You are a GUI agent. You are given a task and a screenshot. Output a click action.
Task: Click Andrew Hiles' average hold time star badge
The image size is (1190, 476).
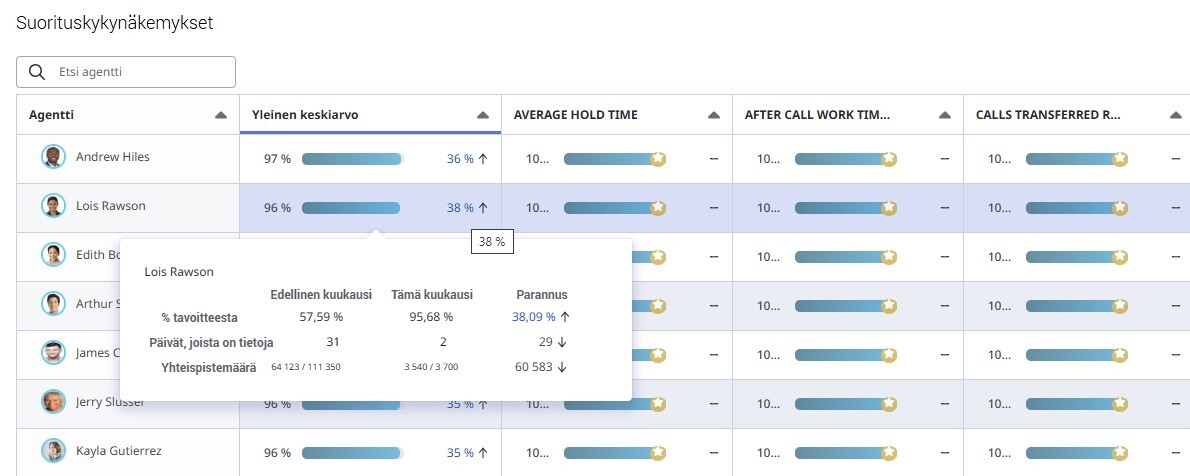(x=658, y=159)
